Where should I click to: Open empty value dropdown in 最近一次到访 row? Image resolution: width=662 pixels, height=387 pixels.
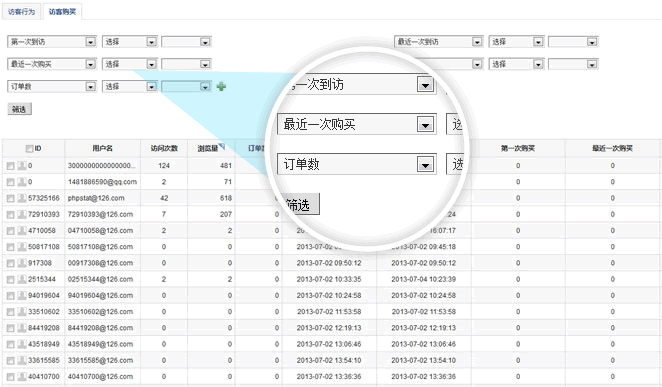point(573,42)
